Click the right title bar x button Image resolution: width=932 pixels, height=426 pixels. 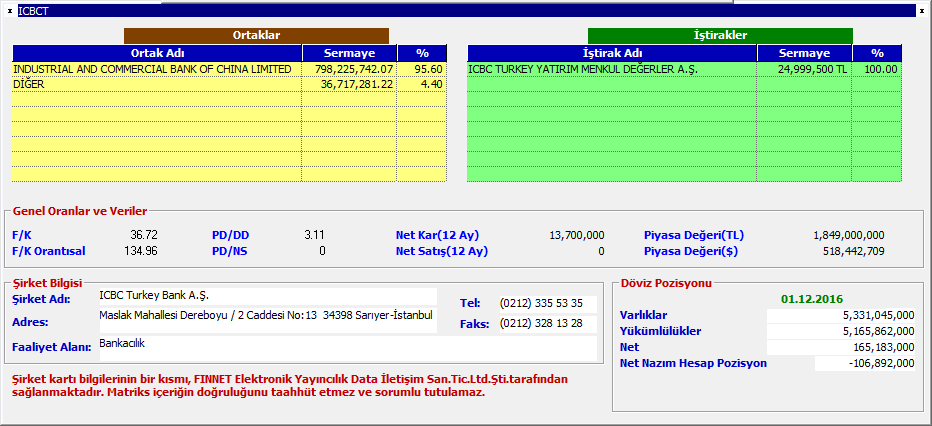(x=922, y=11)
